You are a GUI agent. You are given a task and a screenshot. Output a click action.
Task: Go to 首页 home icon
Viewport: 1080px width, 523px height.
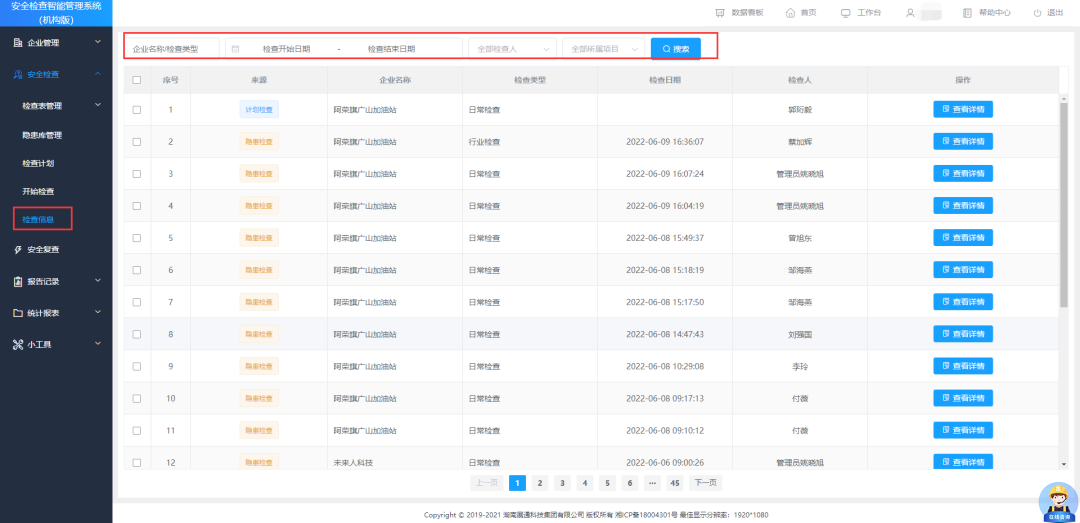(x=791, y=13)
